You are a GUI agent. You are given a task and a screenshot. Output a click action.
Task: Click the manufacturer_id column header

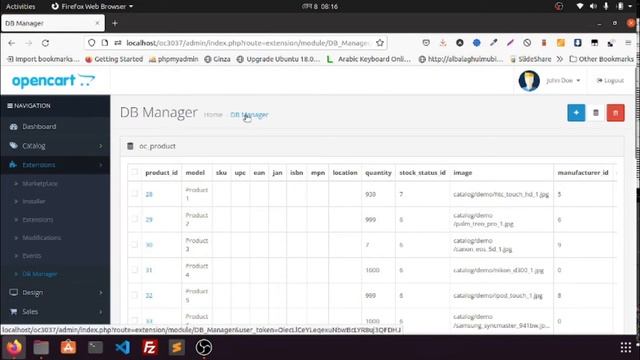point(583,173)
